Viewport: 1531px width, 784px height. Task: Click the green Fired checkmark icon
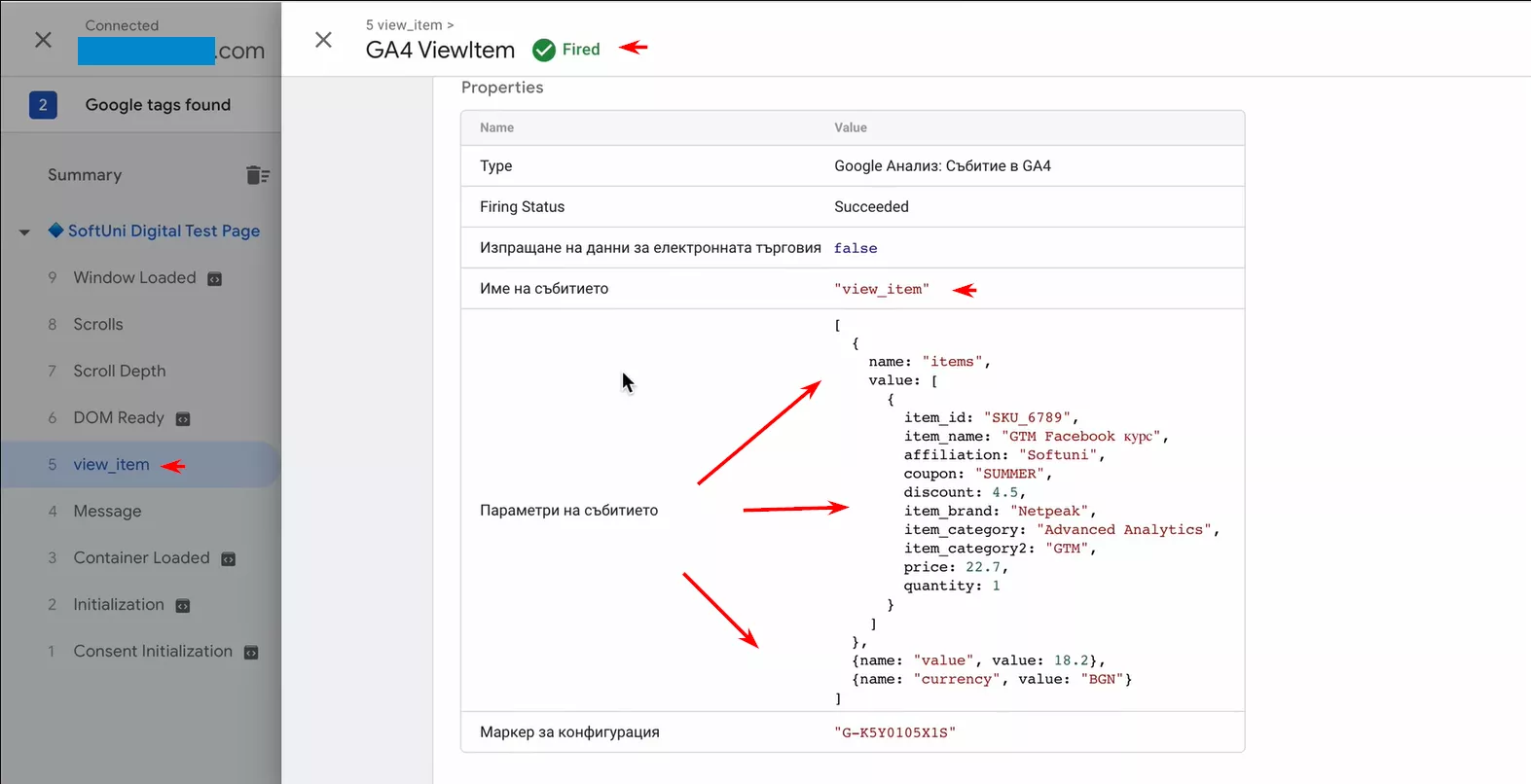pos(544,50)
